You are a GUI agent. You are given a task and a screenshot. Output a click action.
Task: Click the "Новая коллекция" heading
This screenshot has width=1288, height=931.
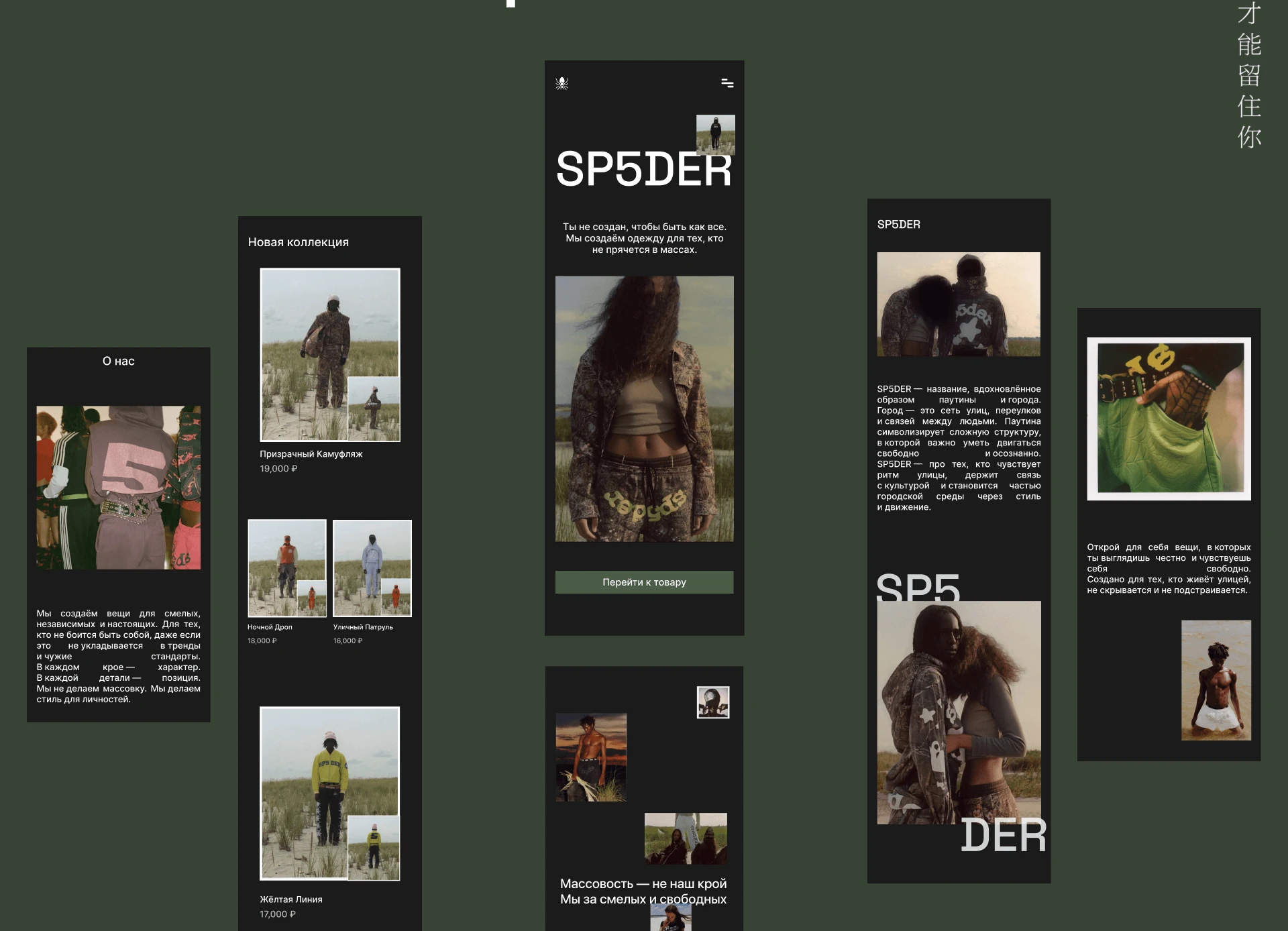click(298, 242)
